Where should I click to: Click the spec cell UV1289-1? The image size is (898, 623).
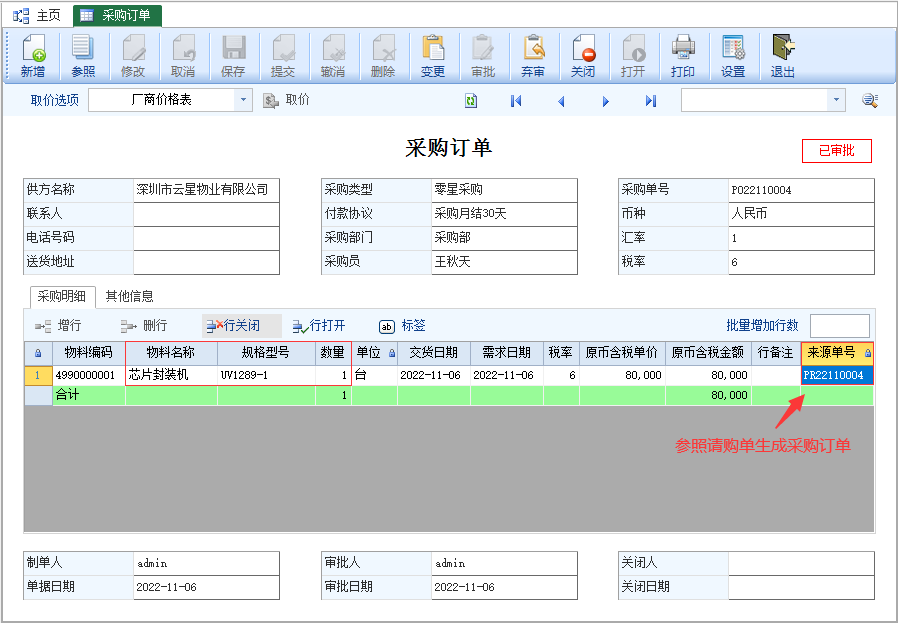(x=266, y=376)
